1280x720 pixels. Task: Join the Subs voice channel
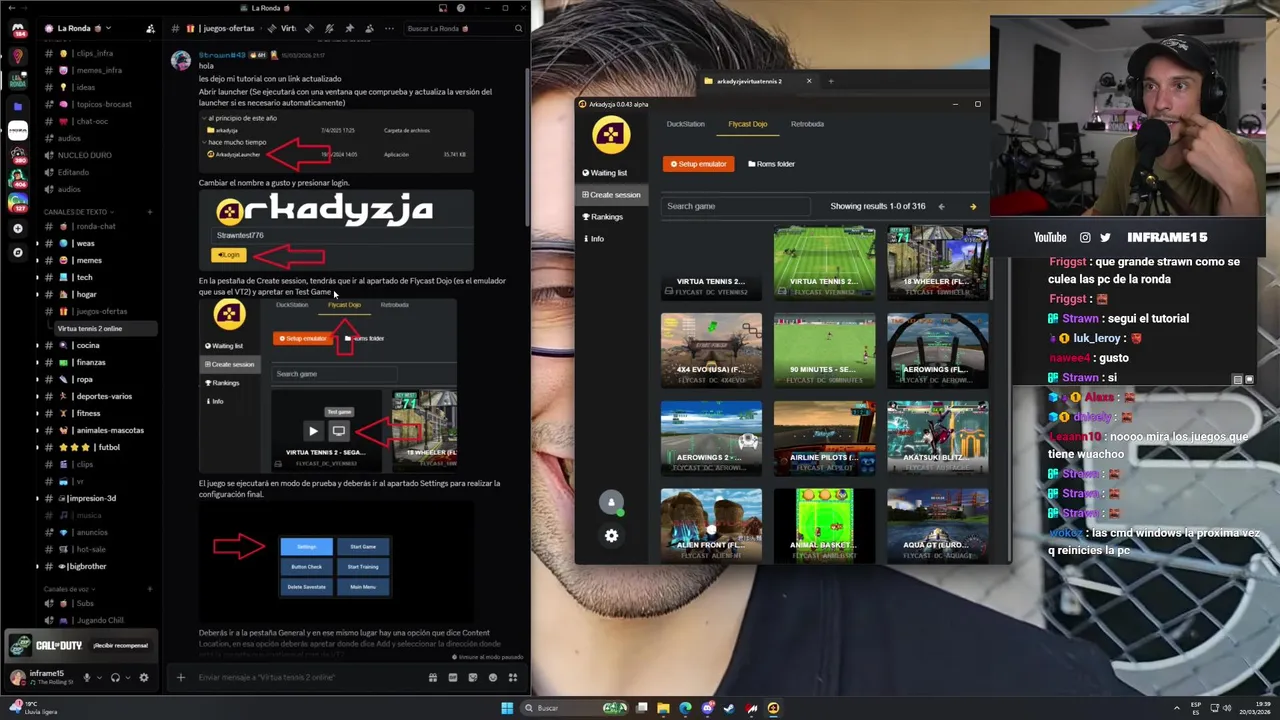(x=85, y=603)
